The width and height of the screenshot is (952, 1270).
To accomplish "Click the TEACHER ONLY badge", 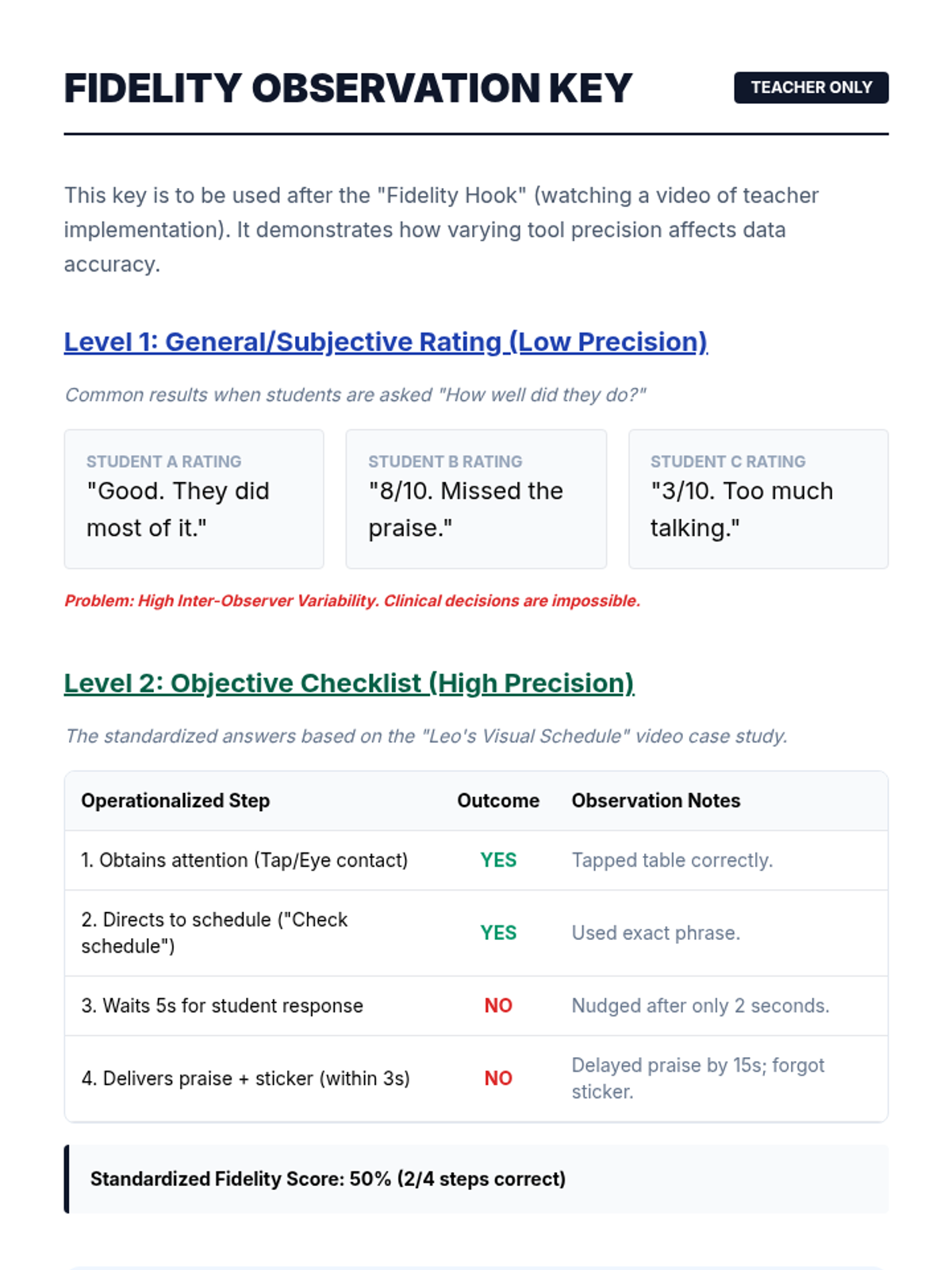I will (811, 87).
